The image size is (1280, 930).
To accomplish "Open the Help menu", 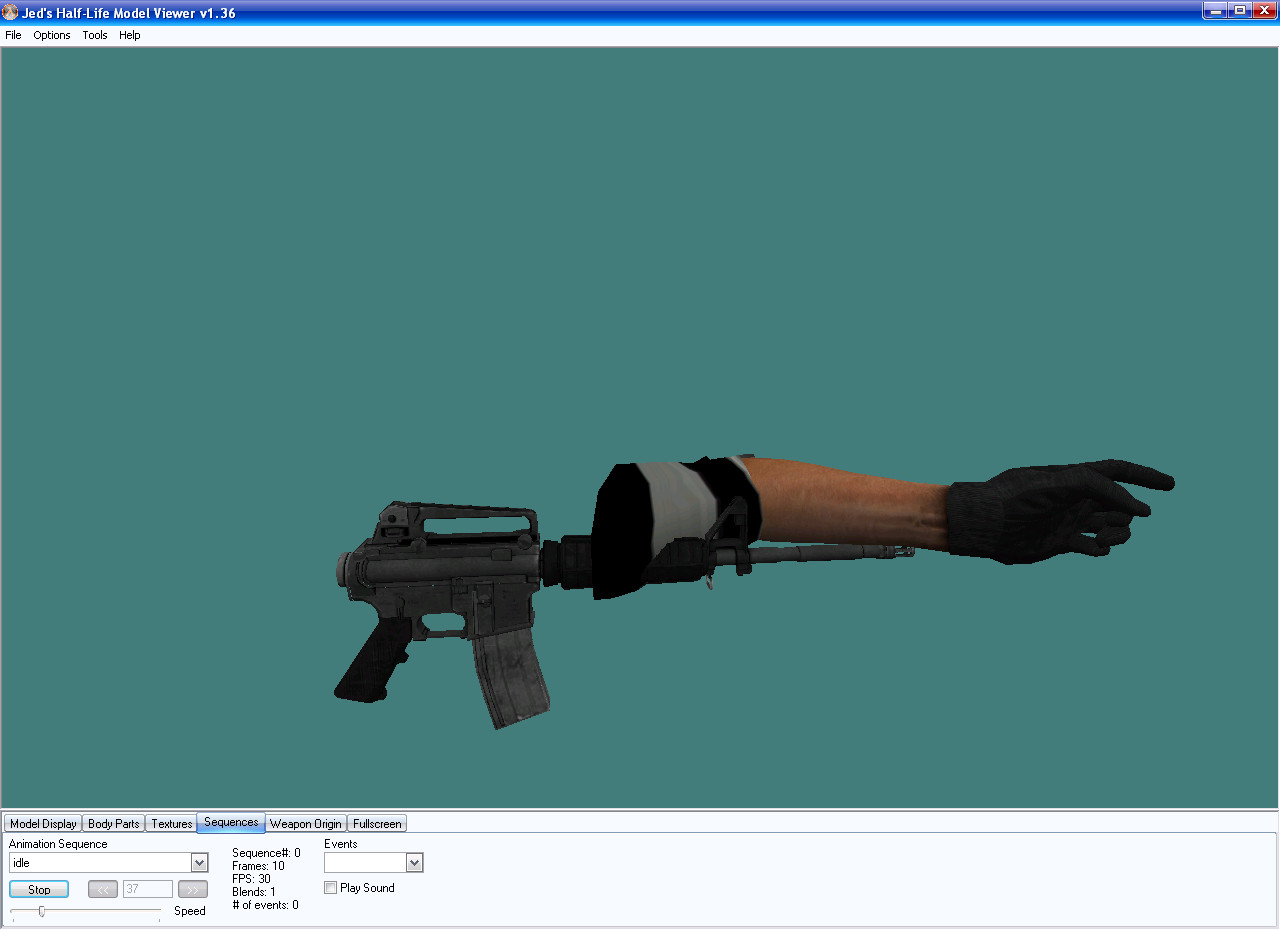I will coord(130,35).
